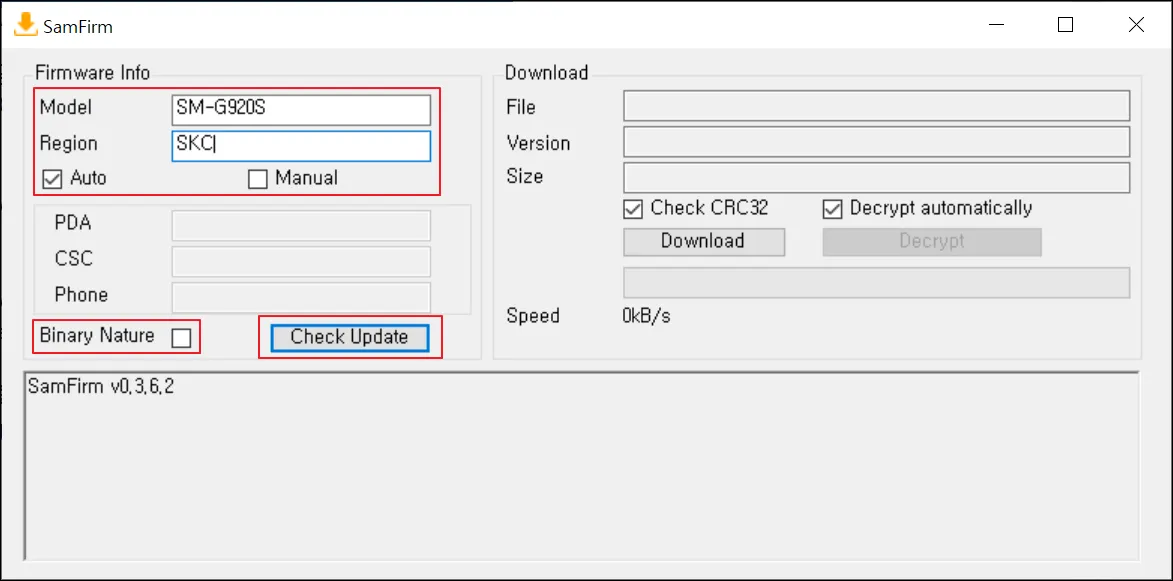
Task: Click the 'Download' group label
Action: pyautogui.click(x=546, y=73)
